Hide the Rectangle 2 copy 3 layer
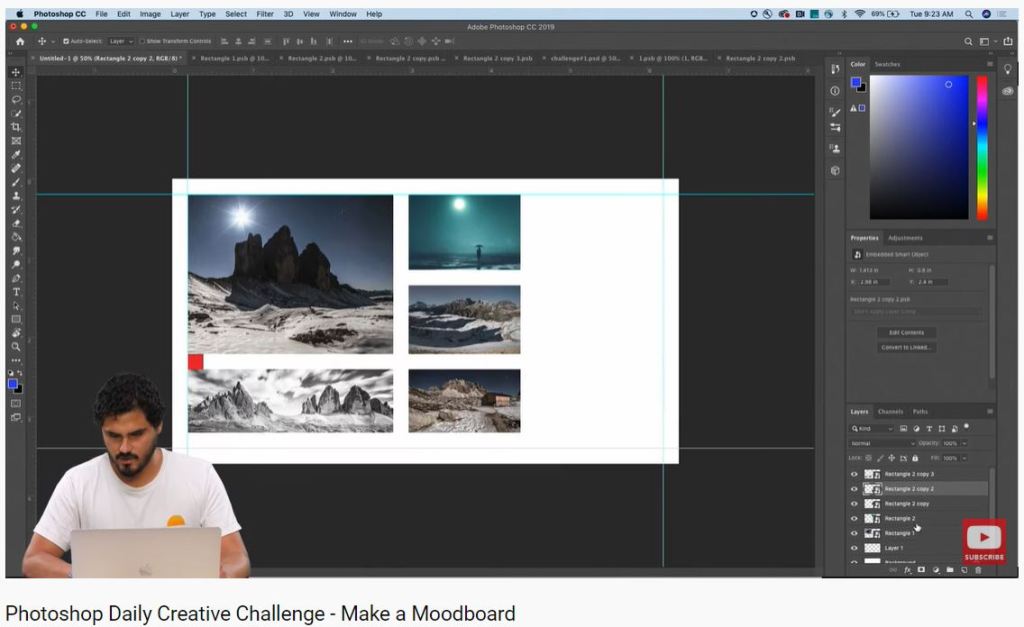The image size is (1024, 627). coord(854,474)
